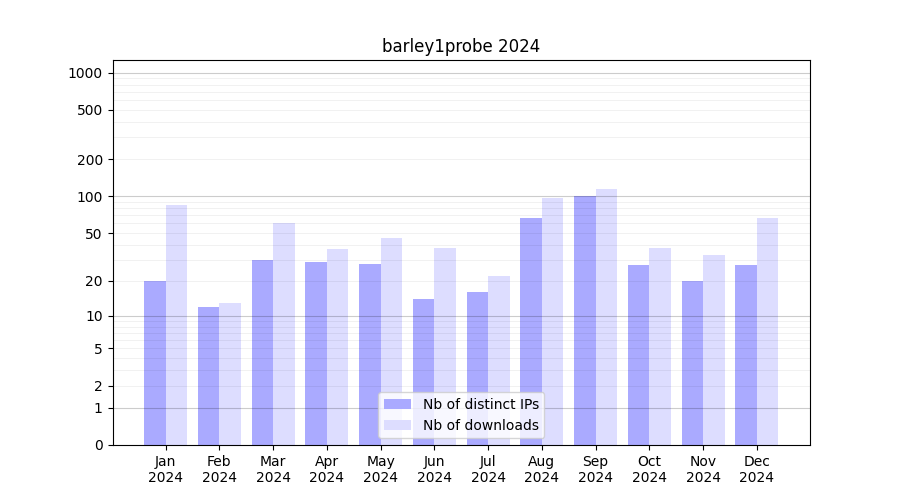Click the May 2024 x-axis label
The image size is (900, 500).
(380, 469)
